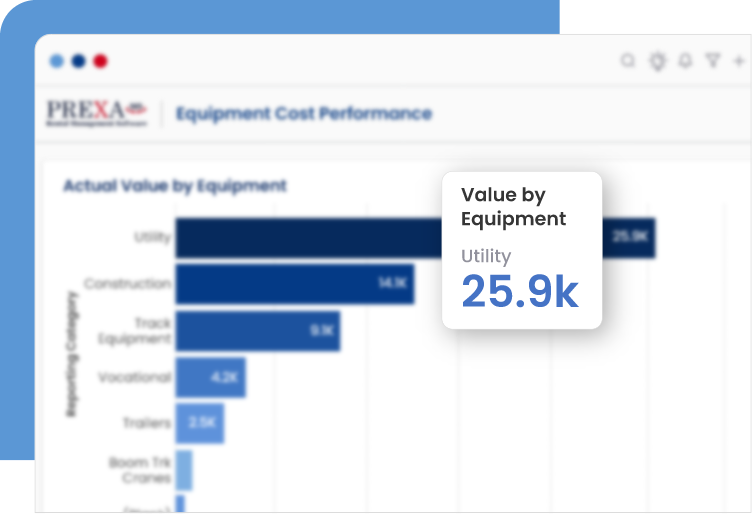The image size is (752, 514).
Task: Click the lightbulb insights icon
Action: (x=657, y=61)
